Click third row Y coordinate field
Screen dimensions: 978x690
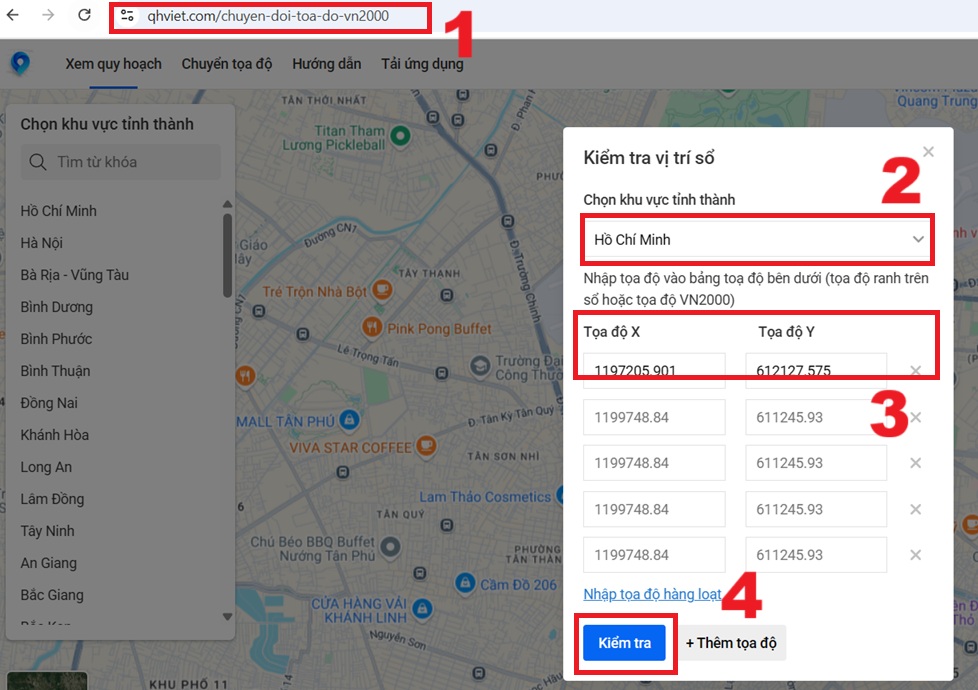[816, 463]
